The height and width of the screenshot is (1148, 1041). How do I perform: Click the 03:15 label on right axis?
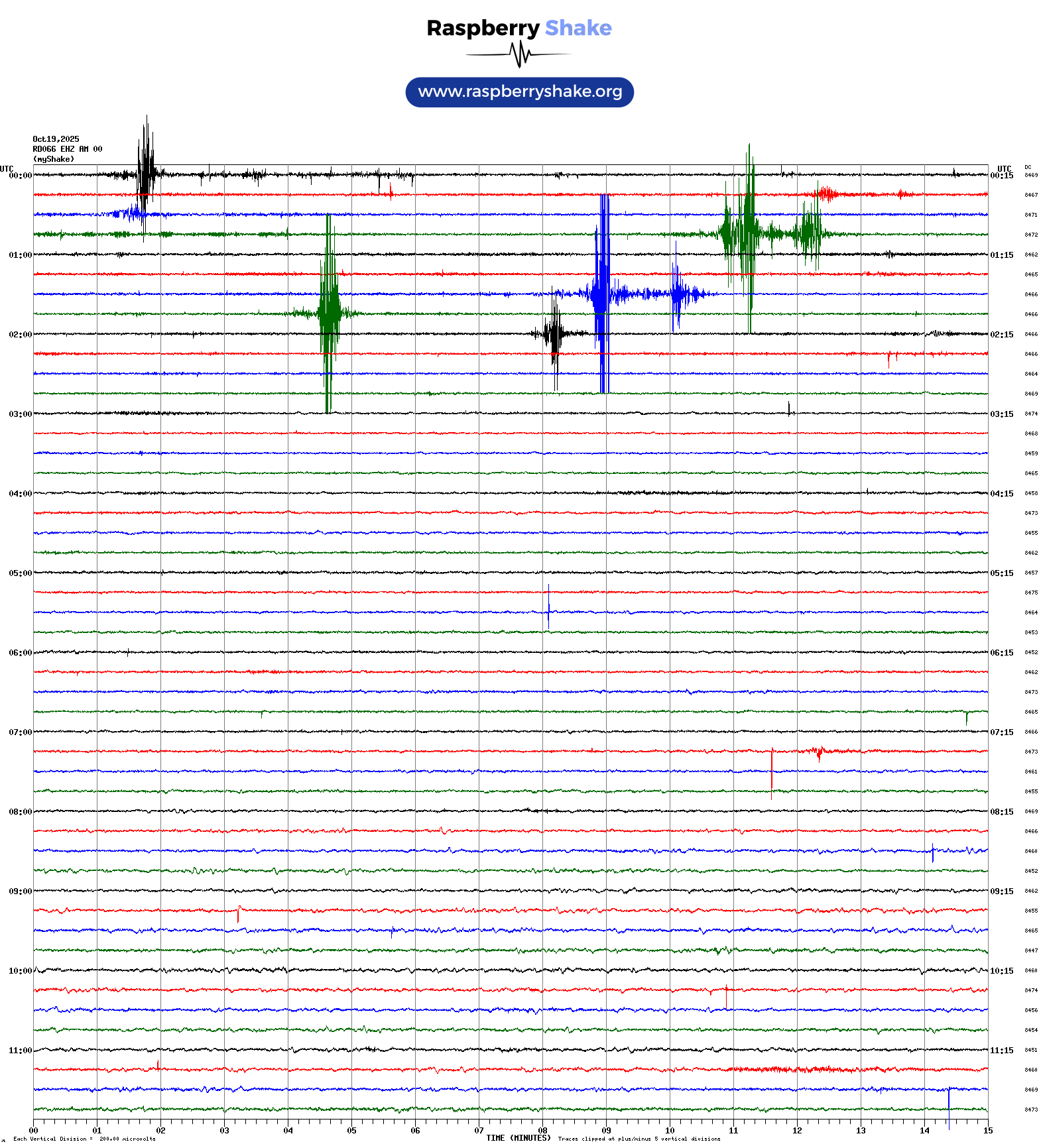pyautogui.click(x=1001, y=414)
